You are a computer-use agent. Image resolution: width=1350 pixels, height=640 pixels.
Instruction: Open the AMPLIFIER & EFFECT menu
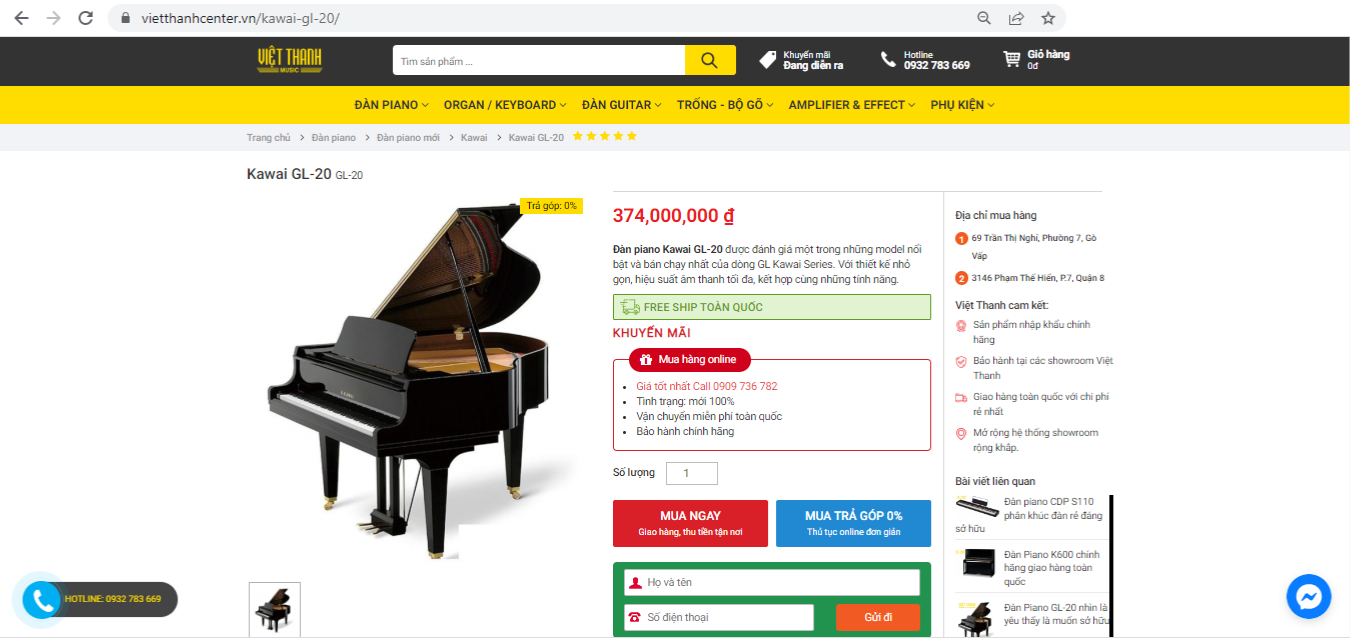tap(852, 105)
